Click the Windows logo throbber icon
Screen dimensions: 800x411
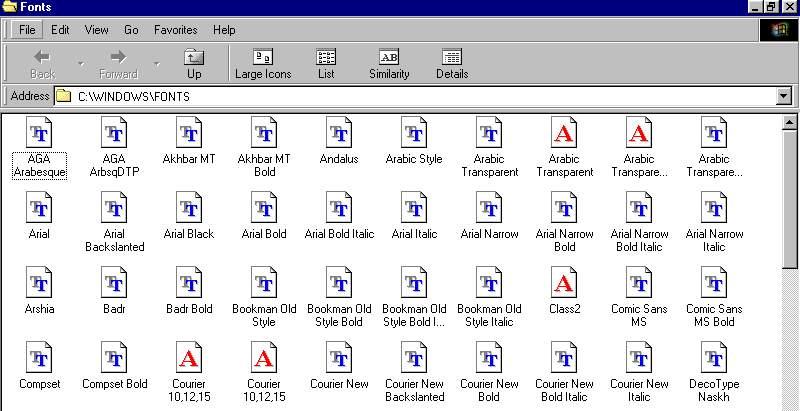(x=779, y=30)
